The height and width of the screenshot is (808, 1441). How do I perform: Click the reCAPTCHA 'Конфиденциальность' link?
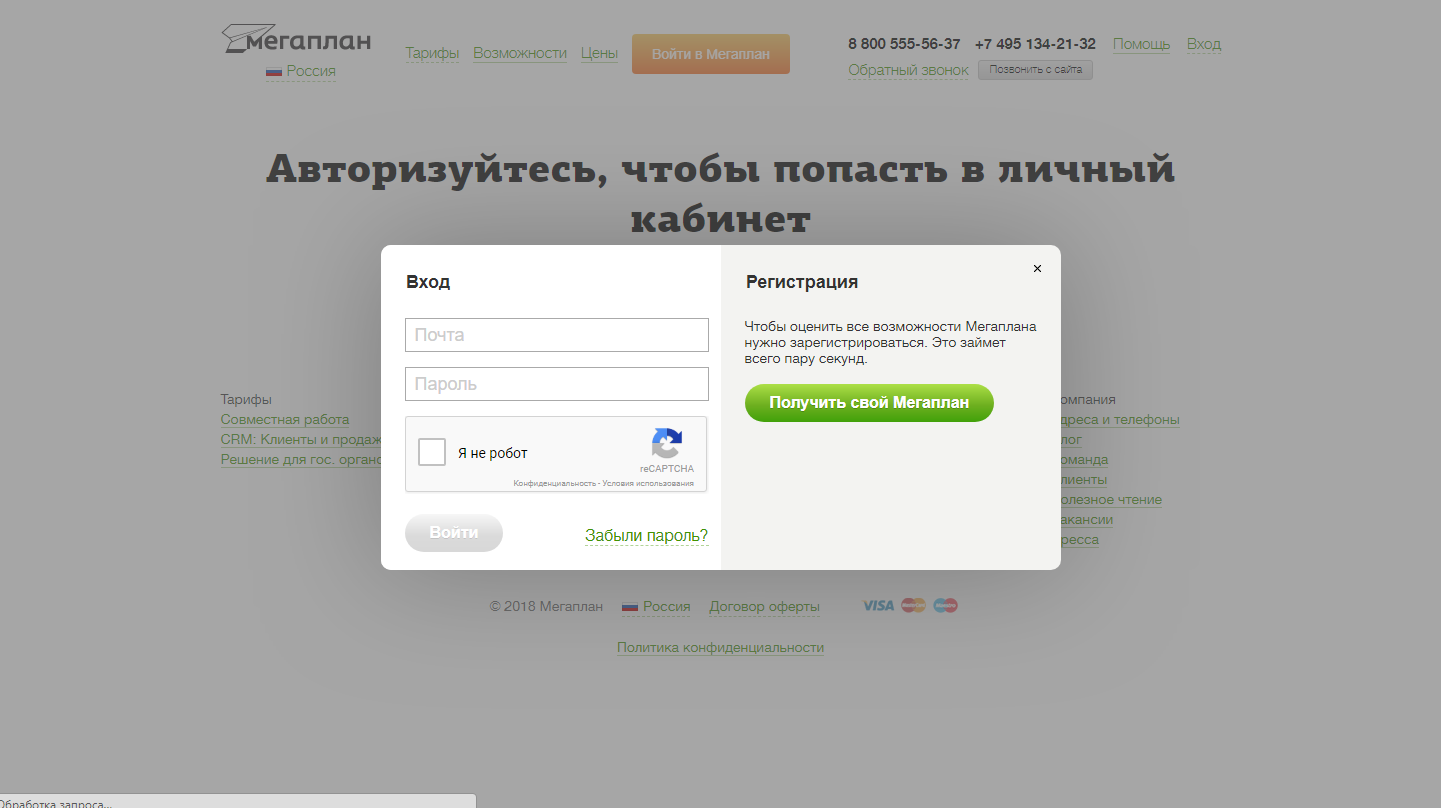pyautogui.click(x=555, y=483)
